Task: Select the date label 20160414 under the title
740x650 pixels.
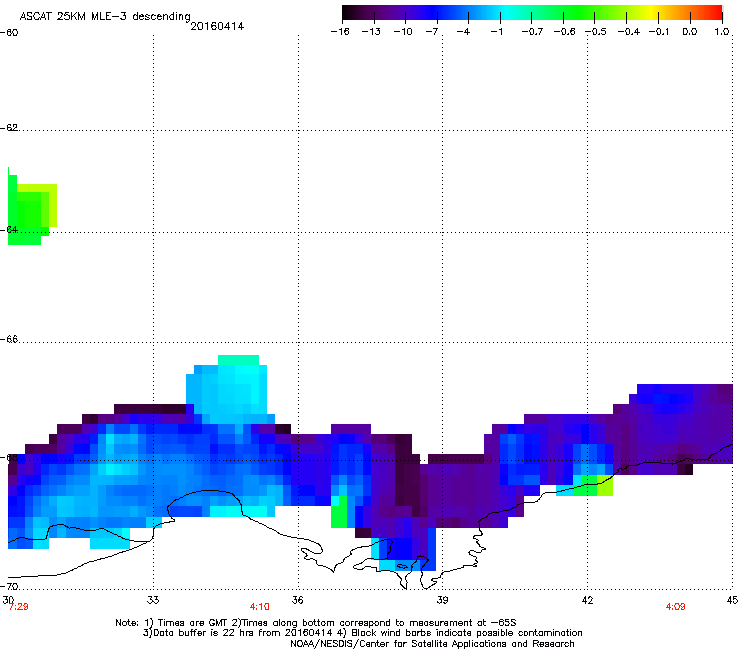Action: [x=217, y=26]
